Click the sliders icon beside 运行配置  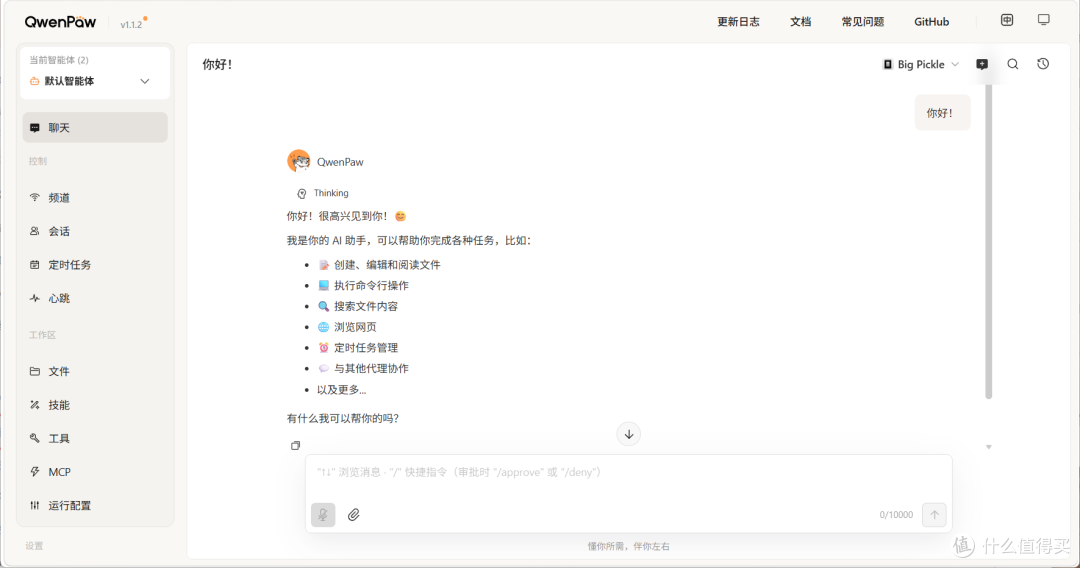(34, 505)
